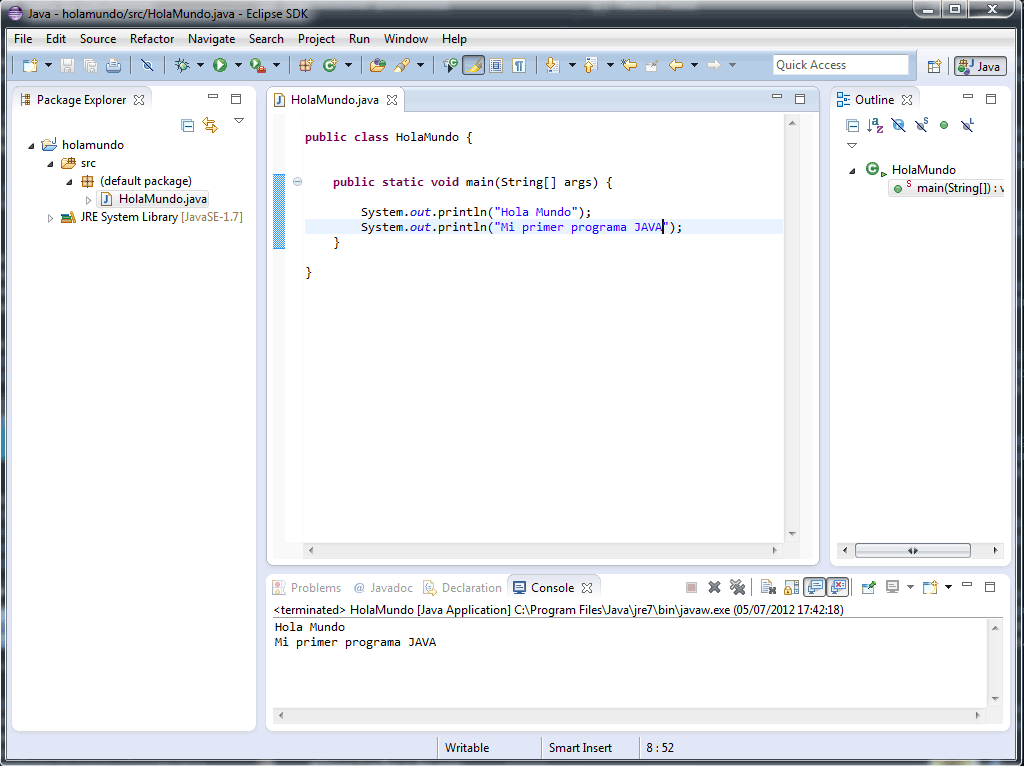The width and height of the screenshot is (1024, 766).
Task: Toggle Scroll Lock in the Console
Action: coord(790,587)
